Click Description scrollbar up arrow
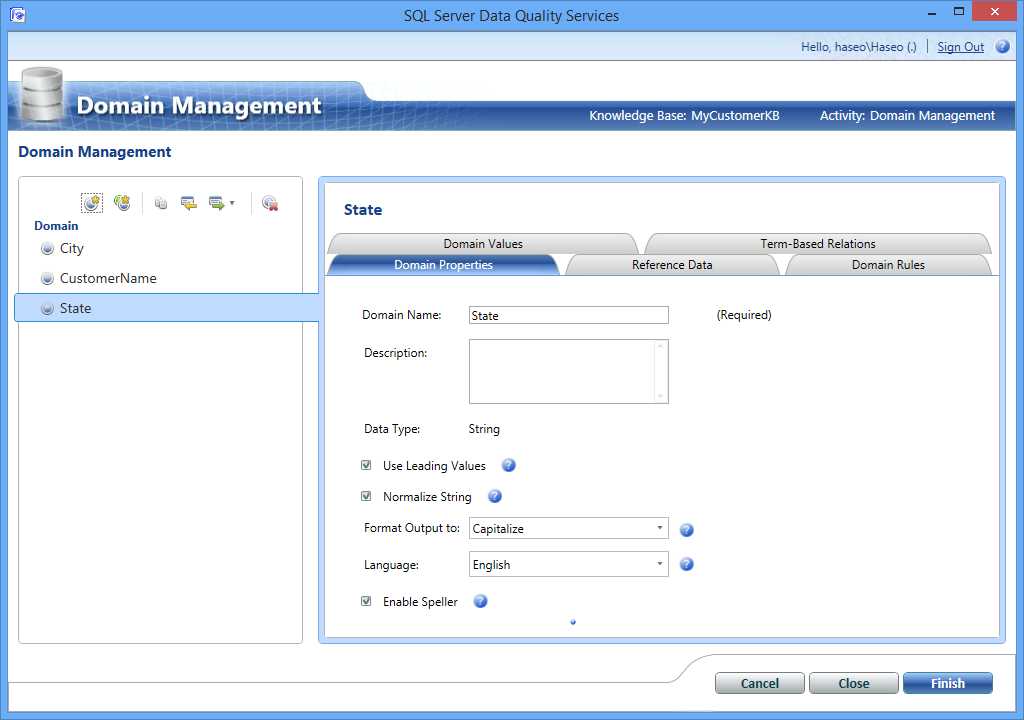This screenshot has width=1024, height=720. pos(660,346)
